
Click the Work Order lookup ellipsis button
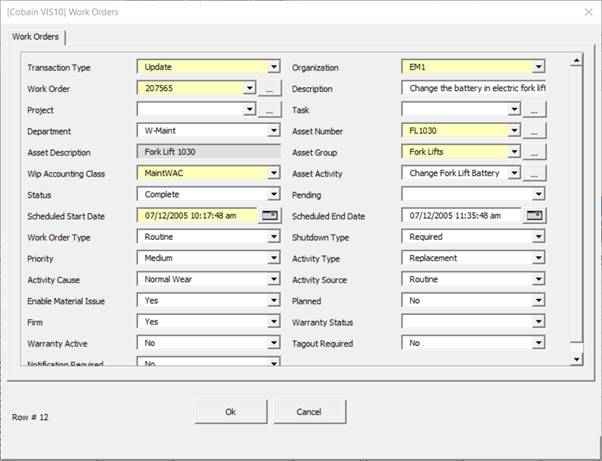point(270,89)
